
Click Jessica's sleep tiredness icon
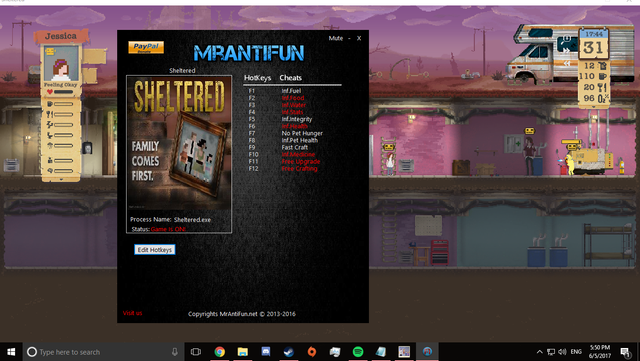point(49,125)
